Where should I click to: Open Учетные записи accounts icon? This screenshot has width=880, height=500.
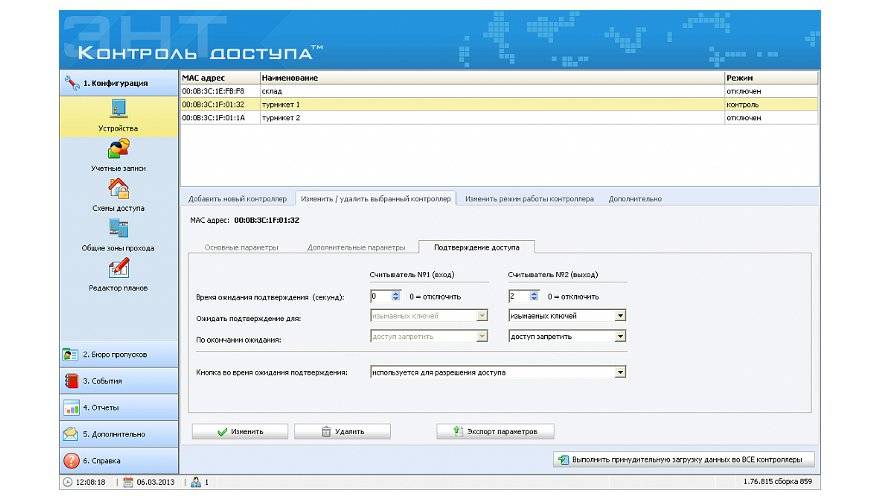point(118,150)
